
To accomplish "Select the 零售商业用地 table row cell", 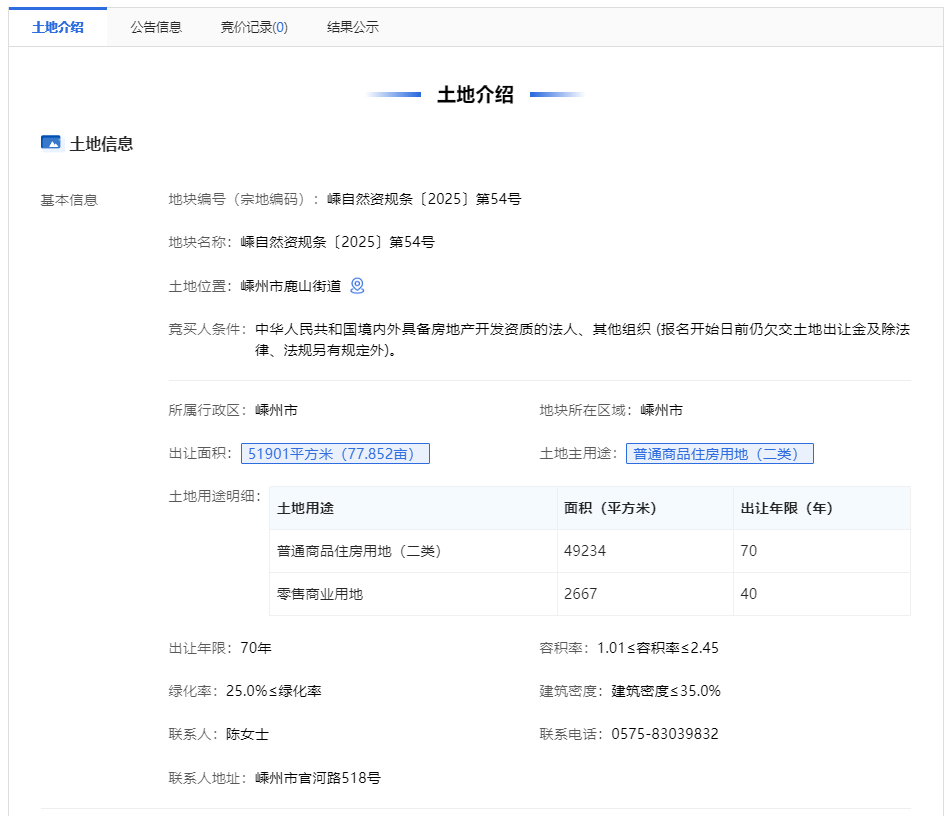I will [320, 594].
